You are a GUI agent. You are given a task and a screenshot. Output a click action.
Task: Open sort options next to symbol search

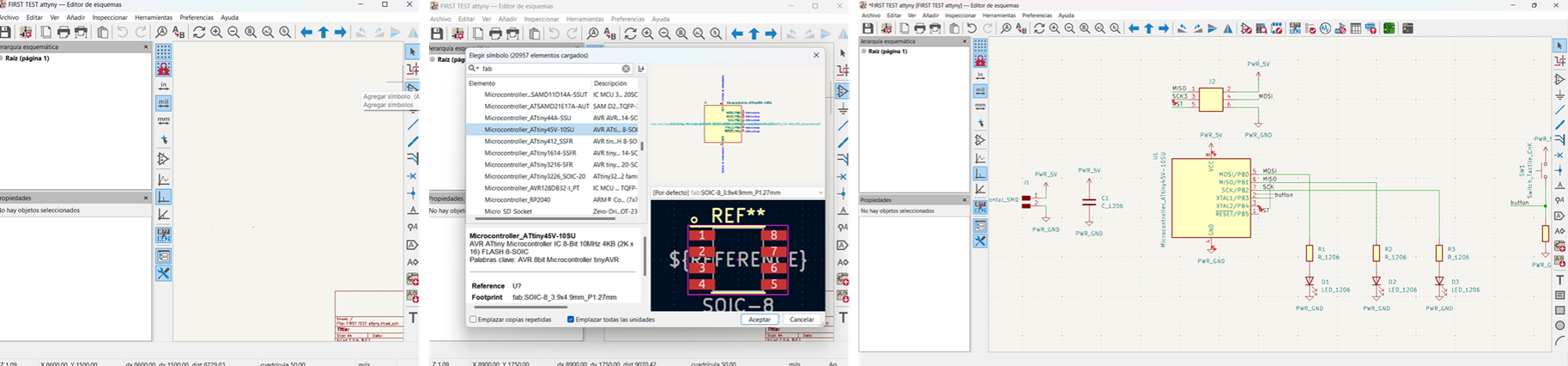click(x=641, y=69)
